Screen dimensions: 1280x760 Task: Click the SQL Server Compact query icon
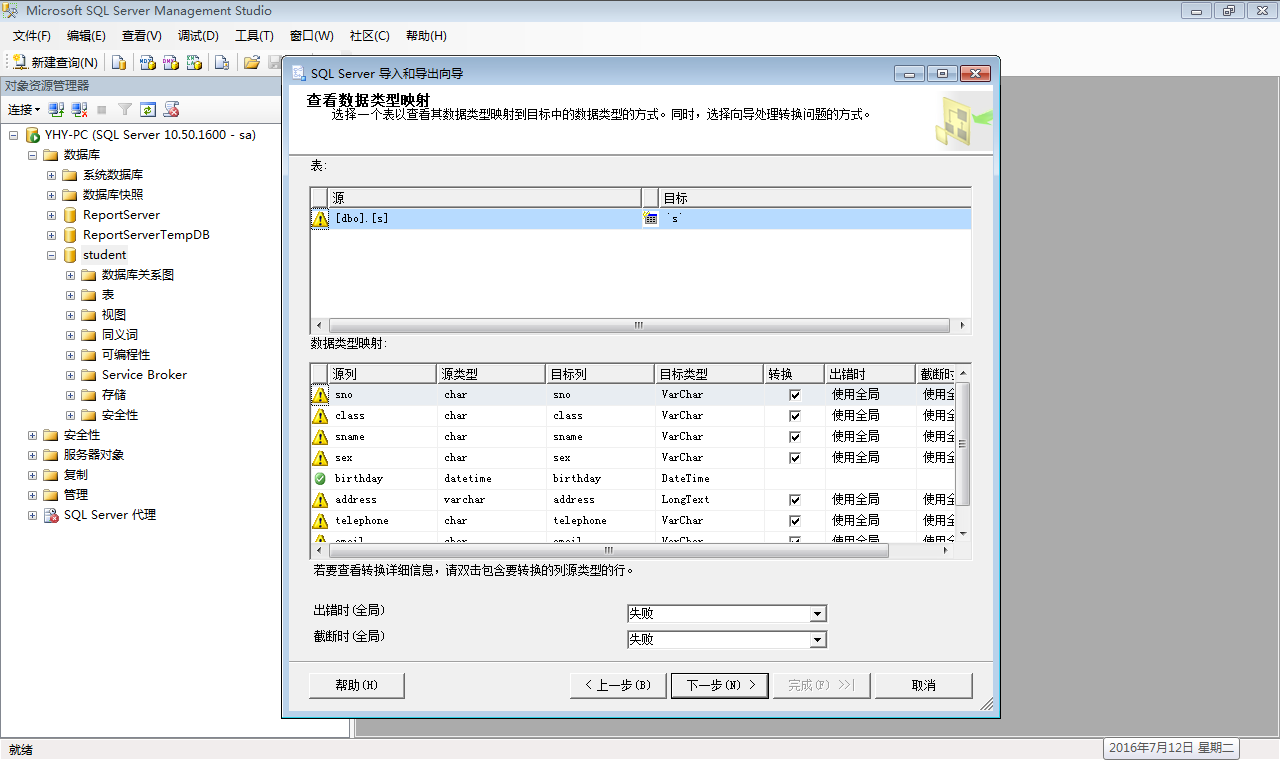tap(222, 62)
